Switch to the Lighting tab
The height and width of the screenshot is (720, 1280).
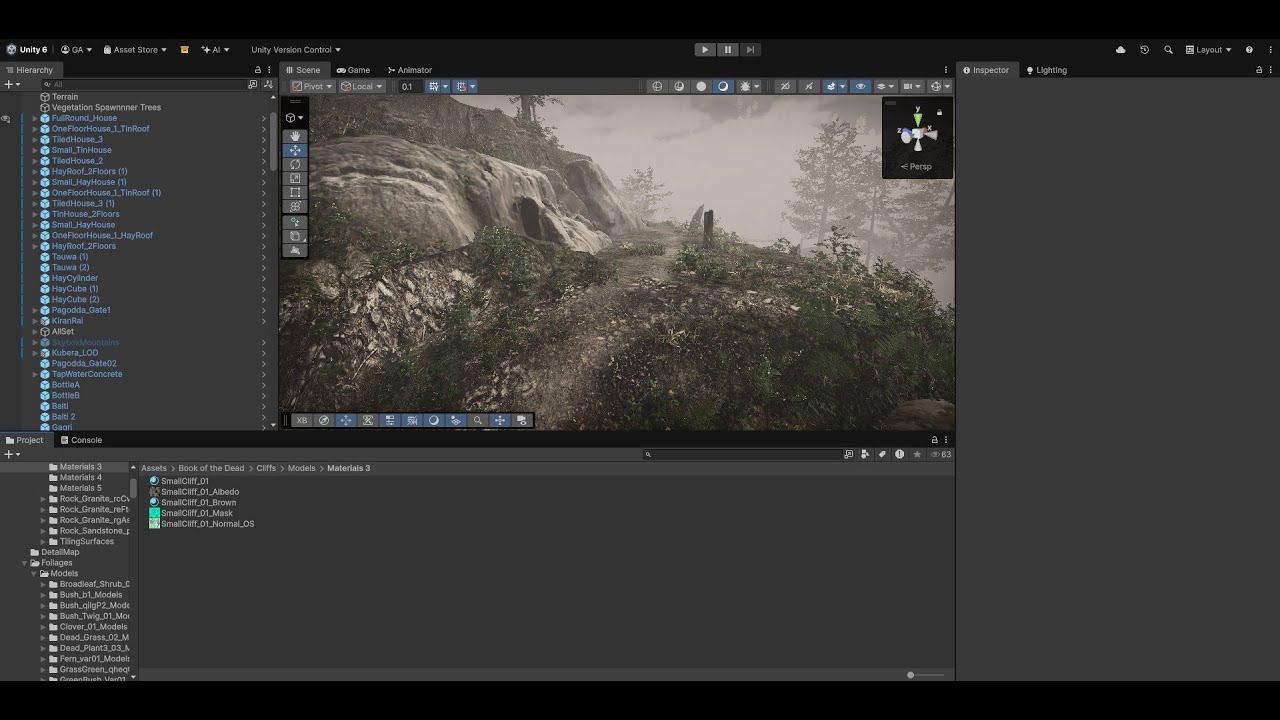click(x=1047, y=70)
